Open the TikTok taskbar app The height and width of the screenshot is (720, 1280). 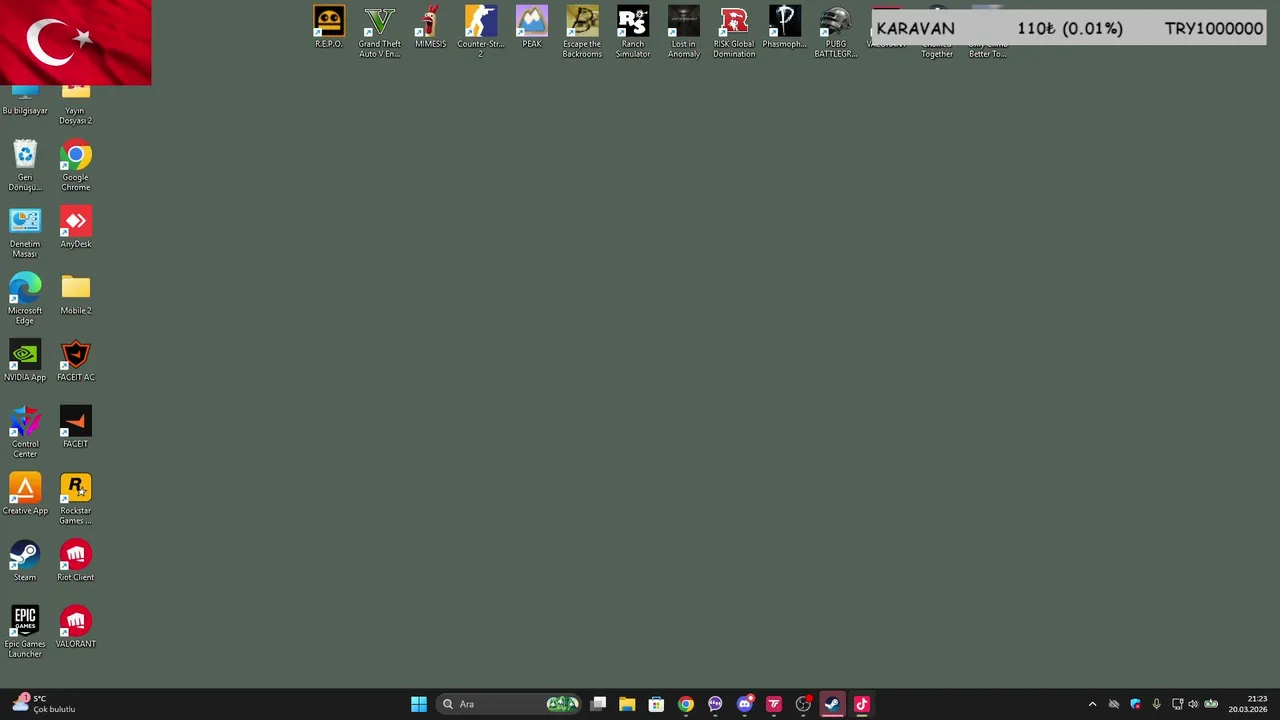pos(862,704)
